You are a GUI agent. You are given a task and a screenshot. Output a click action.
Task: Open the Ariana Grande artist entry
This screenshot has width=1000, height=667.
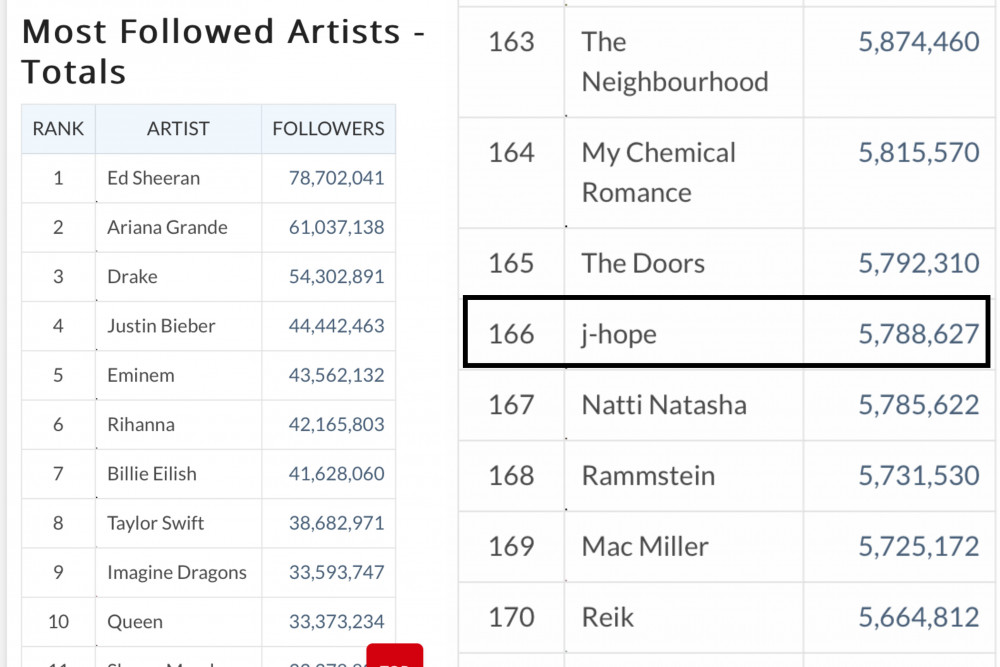tap(167, 228)
